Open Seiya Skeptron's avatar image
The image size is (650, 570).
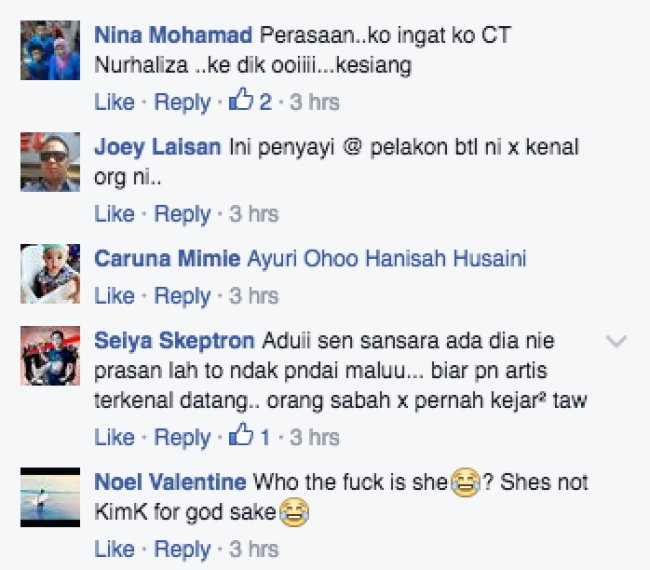(50, 356)
